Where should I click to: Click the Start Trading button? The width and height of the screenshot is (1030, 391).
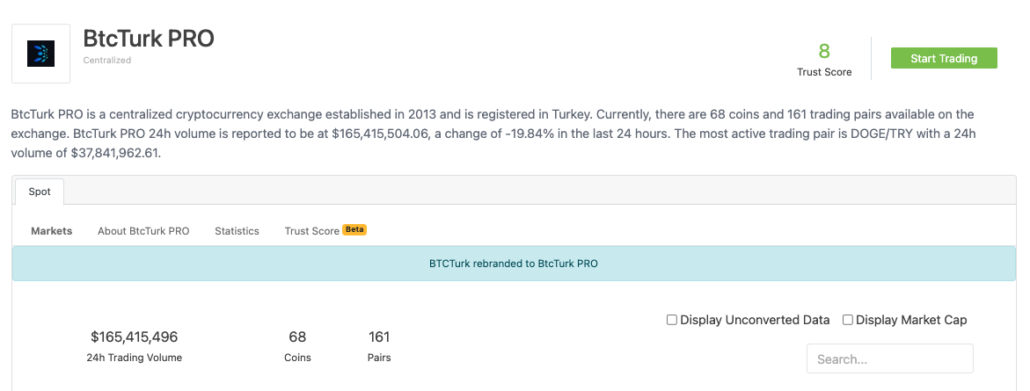943,58
